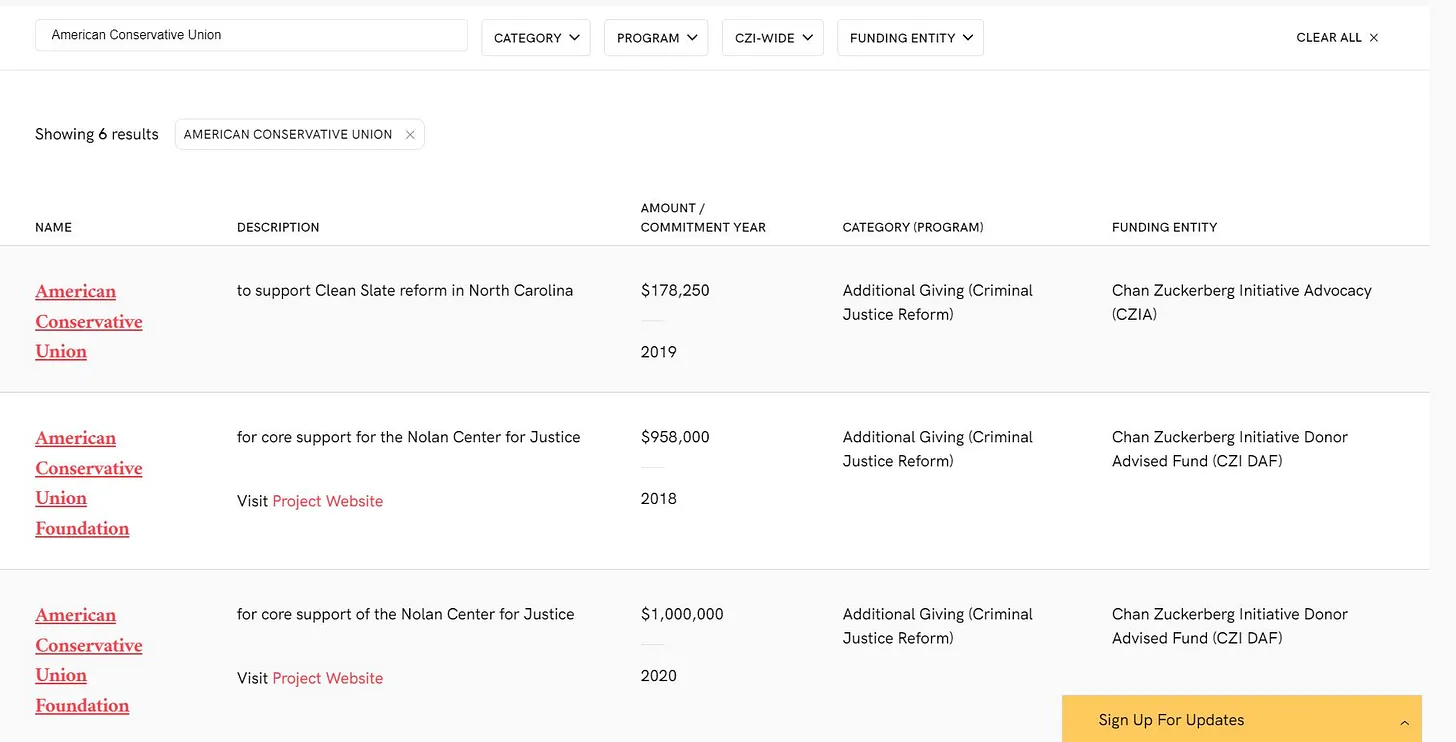
Task: Select the $958,000 amount
Action: [675, 437]
